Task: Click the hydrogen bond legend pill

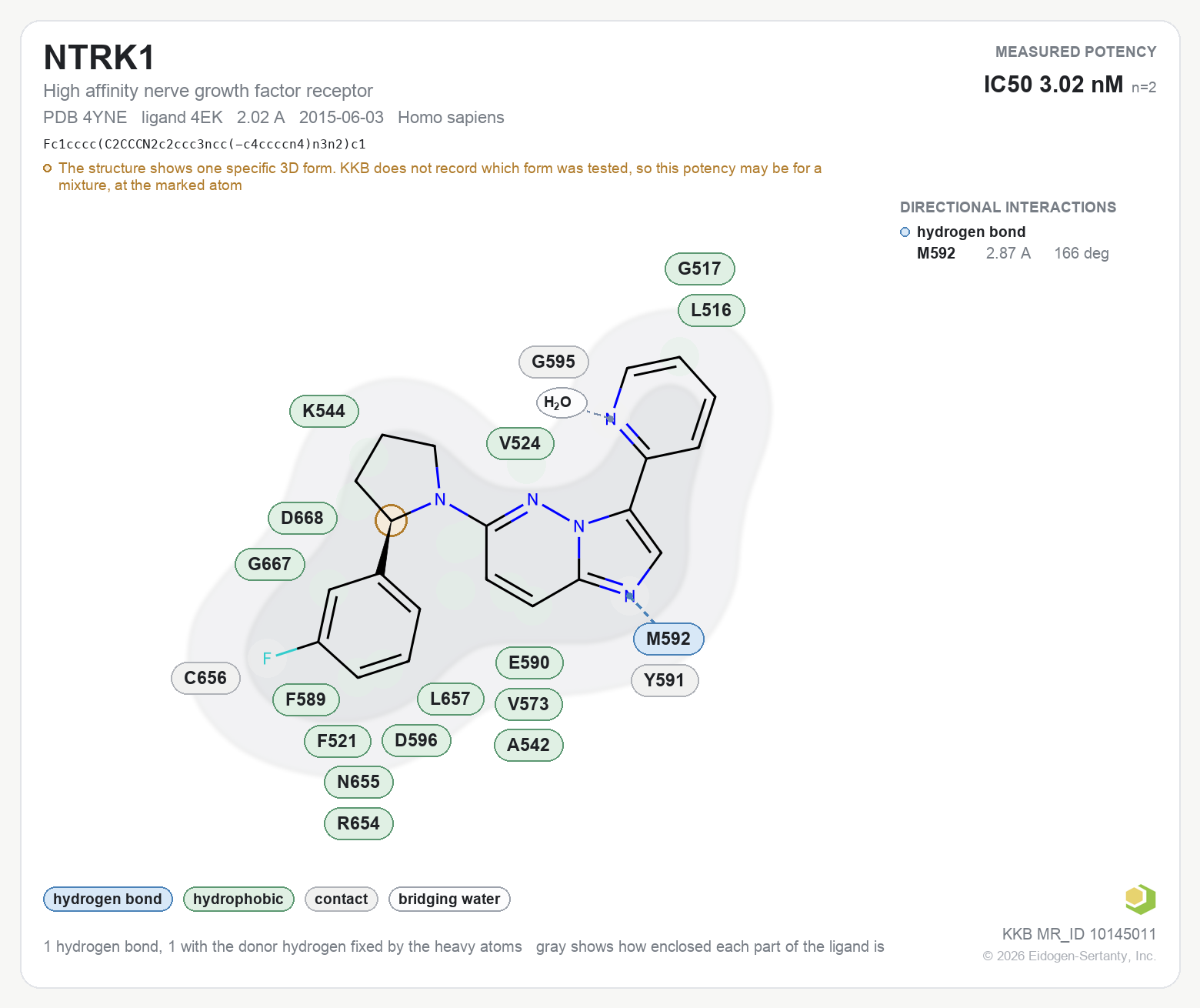Action: click(x=108, y=899)
